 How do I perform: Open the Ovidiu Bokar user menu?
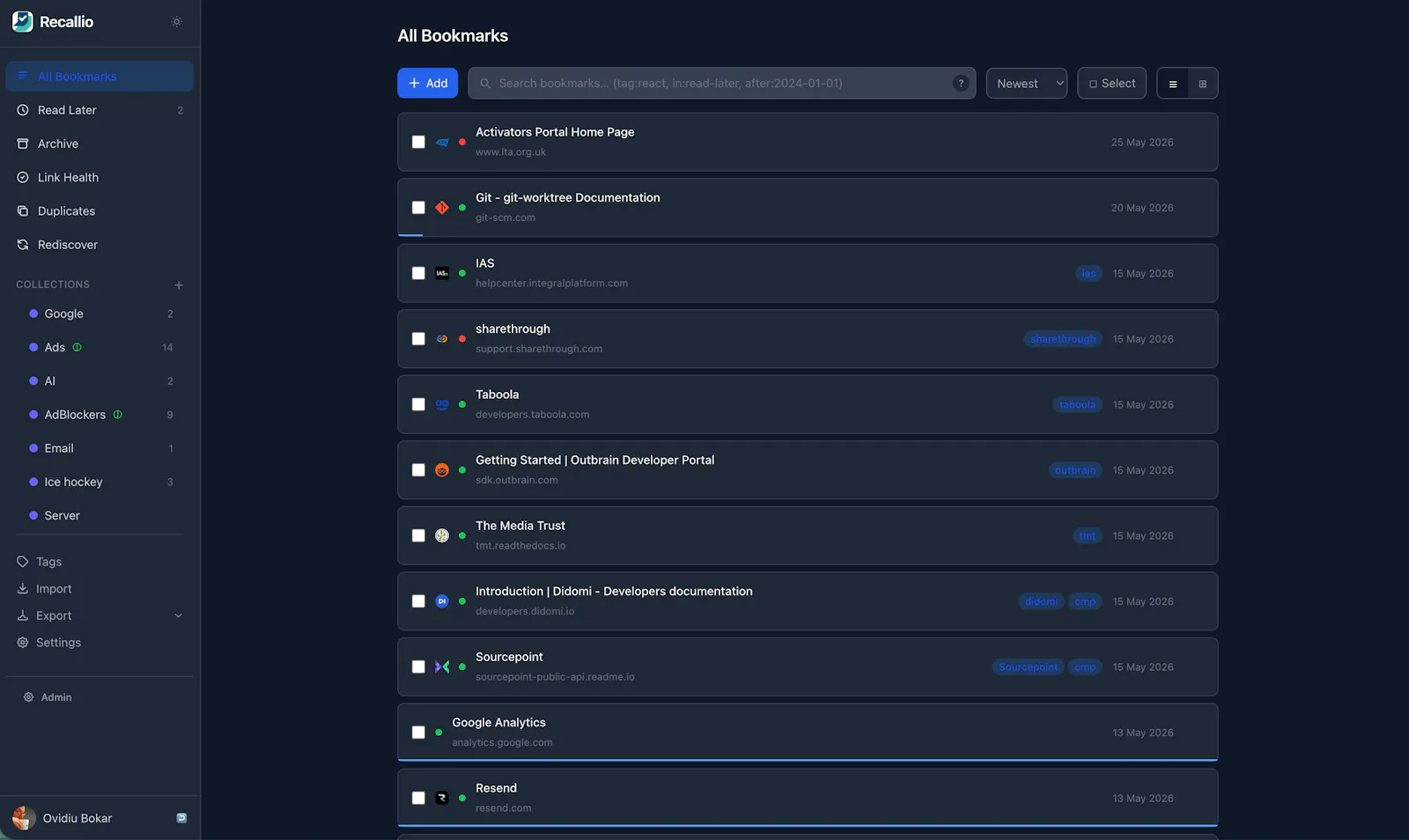tap(77, 818)
